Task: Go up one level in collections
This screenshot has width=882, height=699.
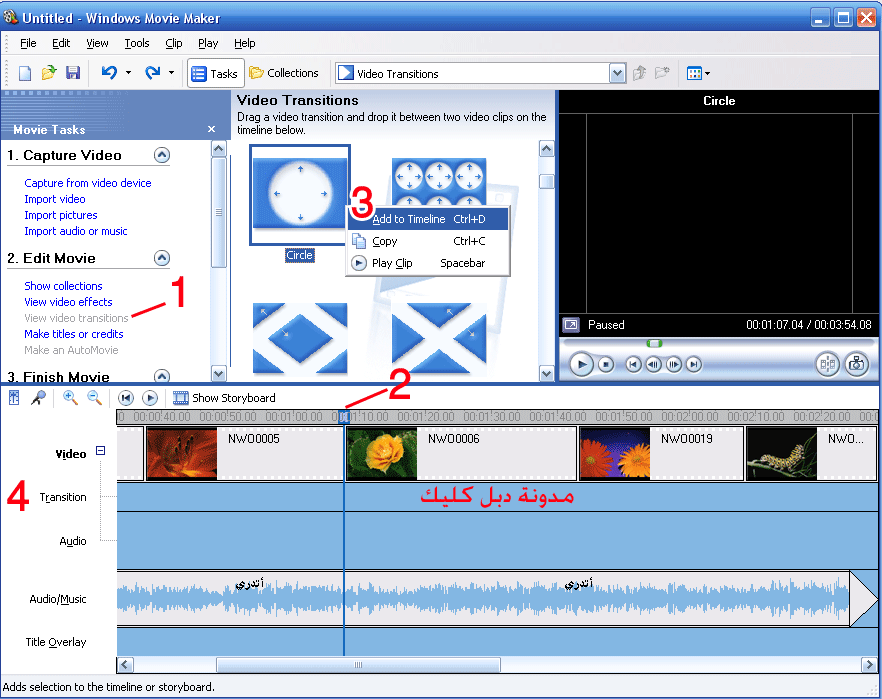Action: click(640, 73)
